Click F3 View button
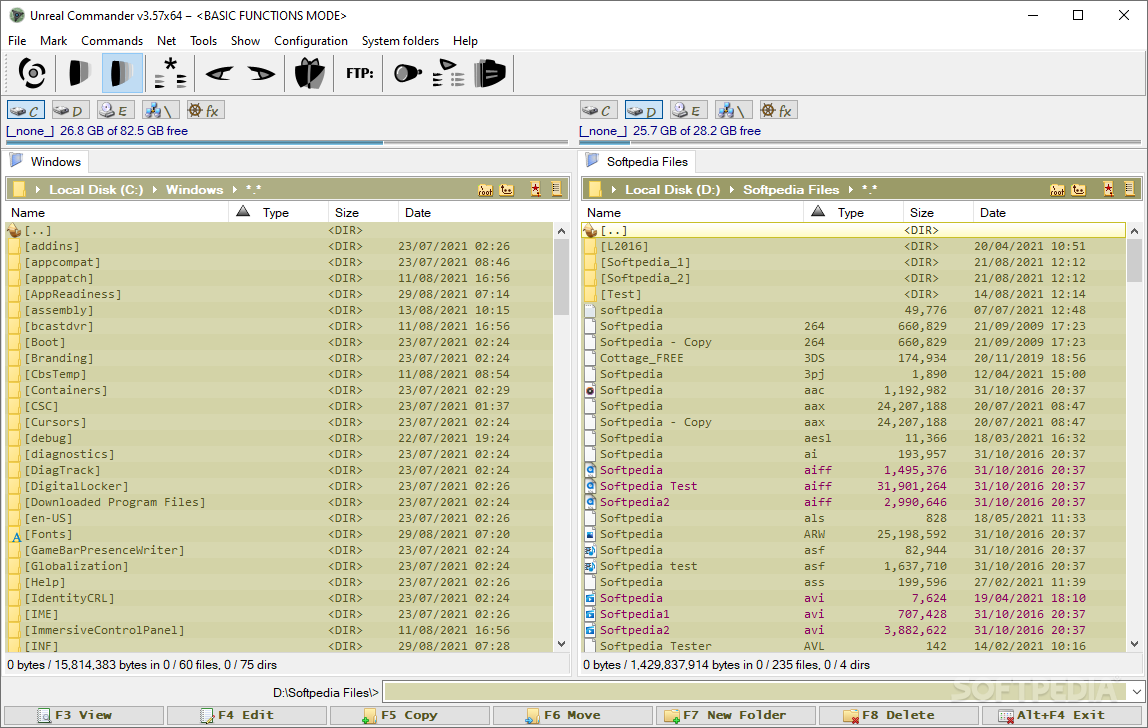Screen dimensions: 1148x728 (83, 716)
